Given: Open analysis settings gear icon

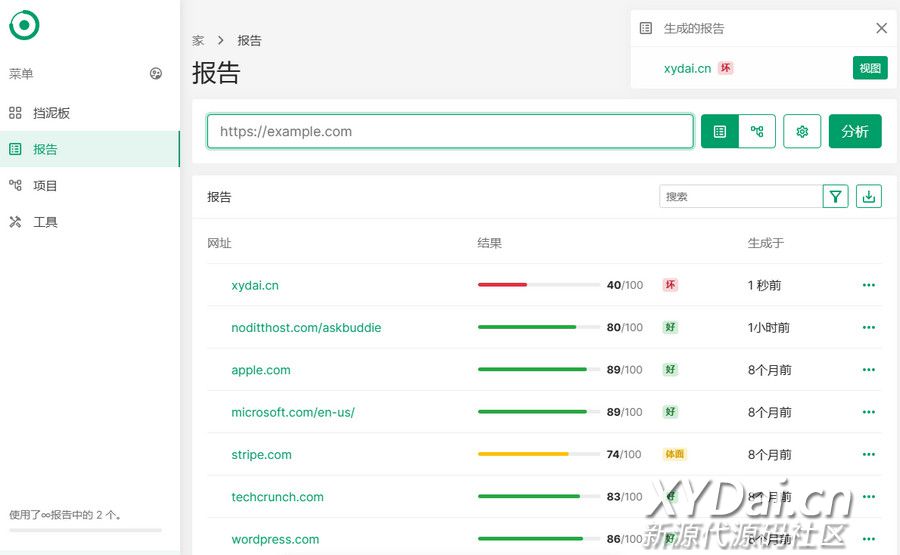Looking at the screenshot, I should pyautogui.click(x=802, y=131).
